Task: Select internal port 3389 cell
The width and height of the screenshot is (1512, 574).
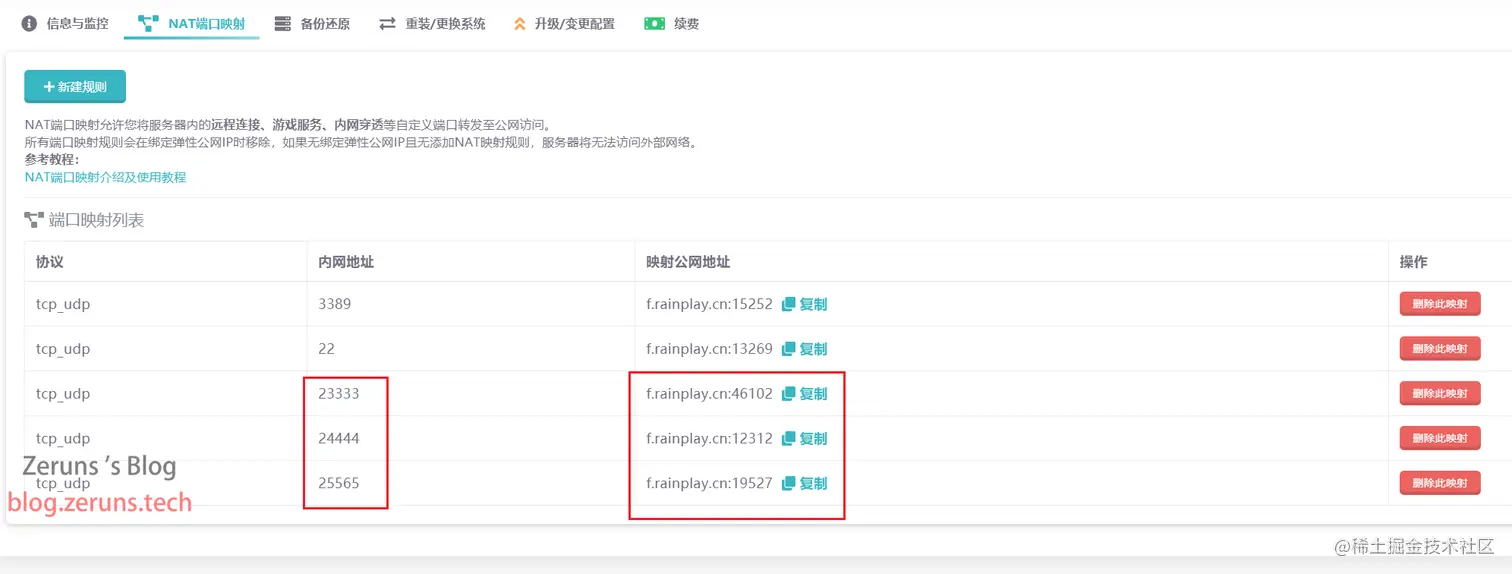Action: [470, 304]
